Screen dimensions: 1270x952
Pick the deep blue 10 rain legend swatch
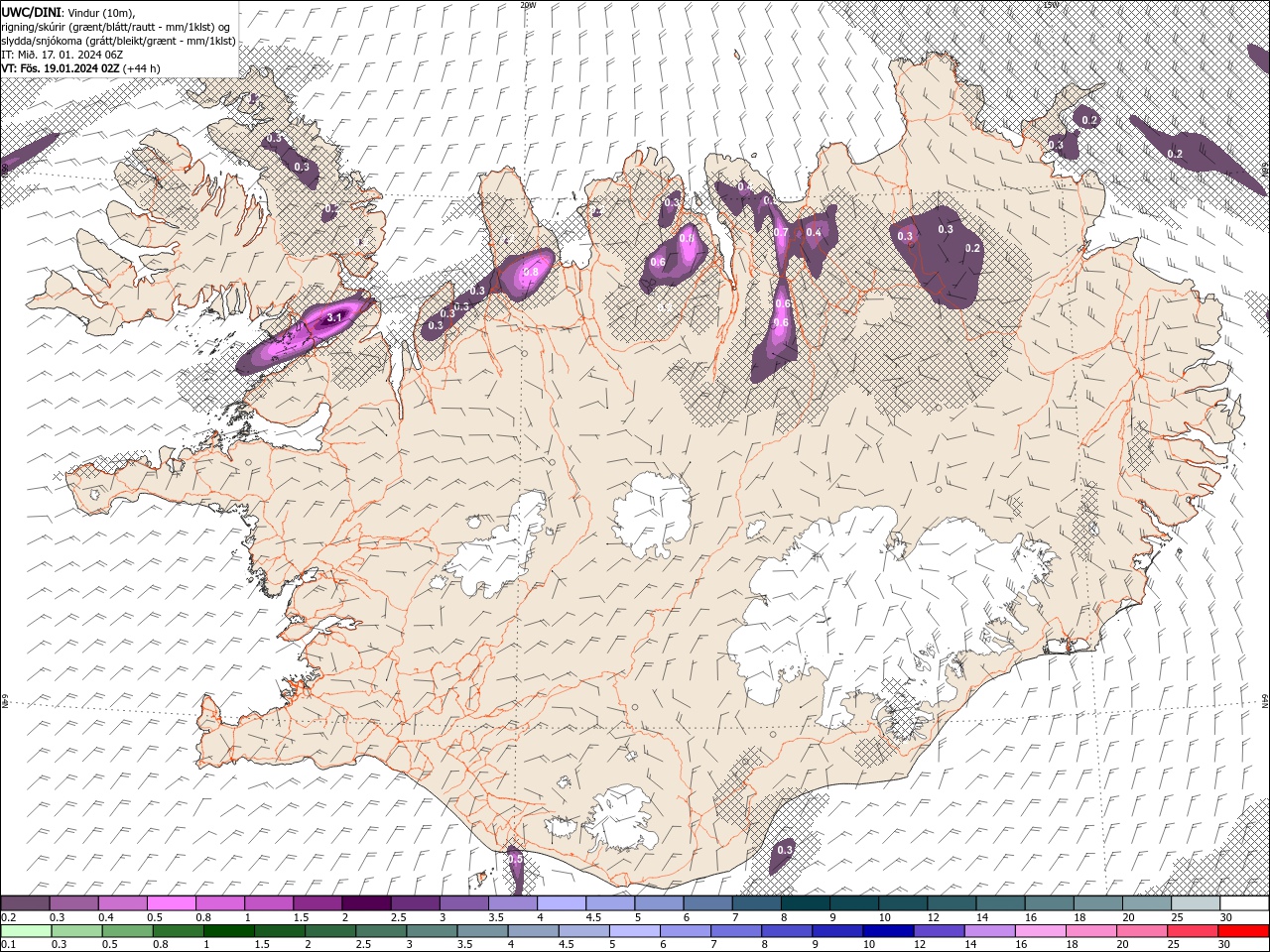(888, 931)
